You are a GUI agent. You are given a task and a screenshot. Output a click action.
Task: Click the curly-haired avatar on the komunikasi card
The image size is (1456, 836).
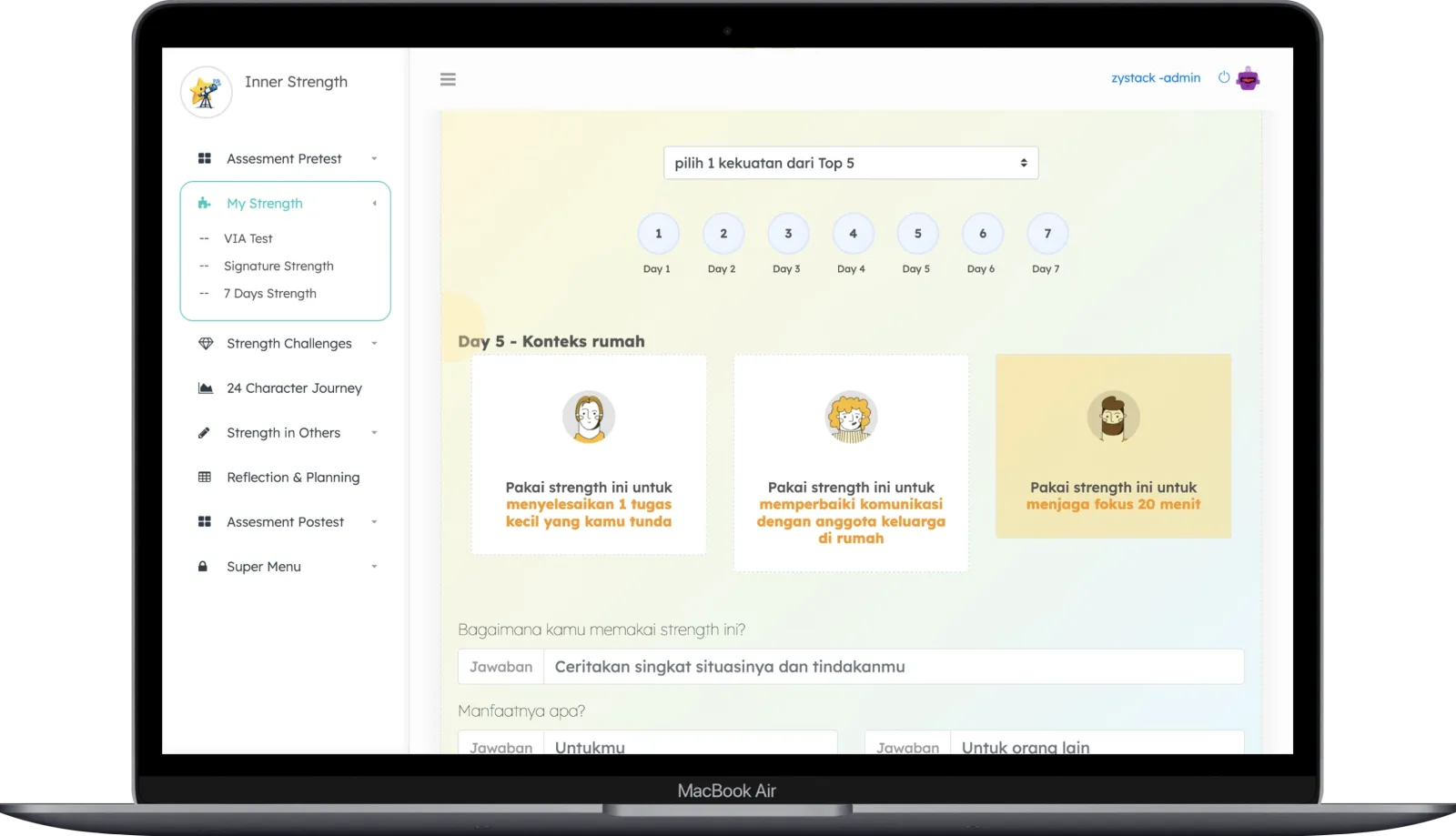click(851, 417)
